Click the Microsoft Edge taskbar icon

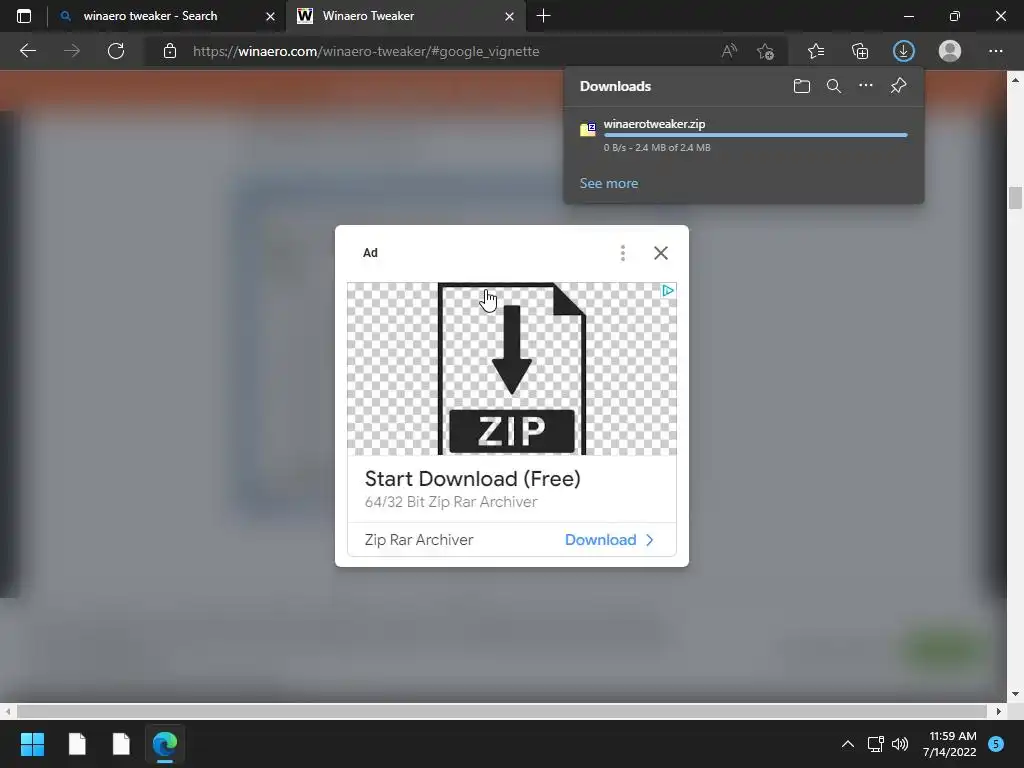pos(165,744)
